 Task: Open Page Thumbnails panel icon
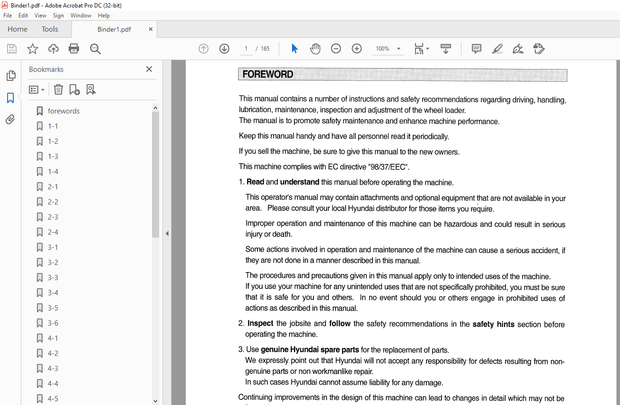tap(11, 76)
